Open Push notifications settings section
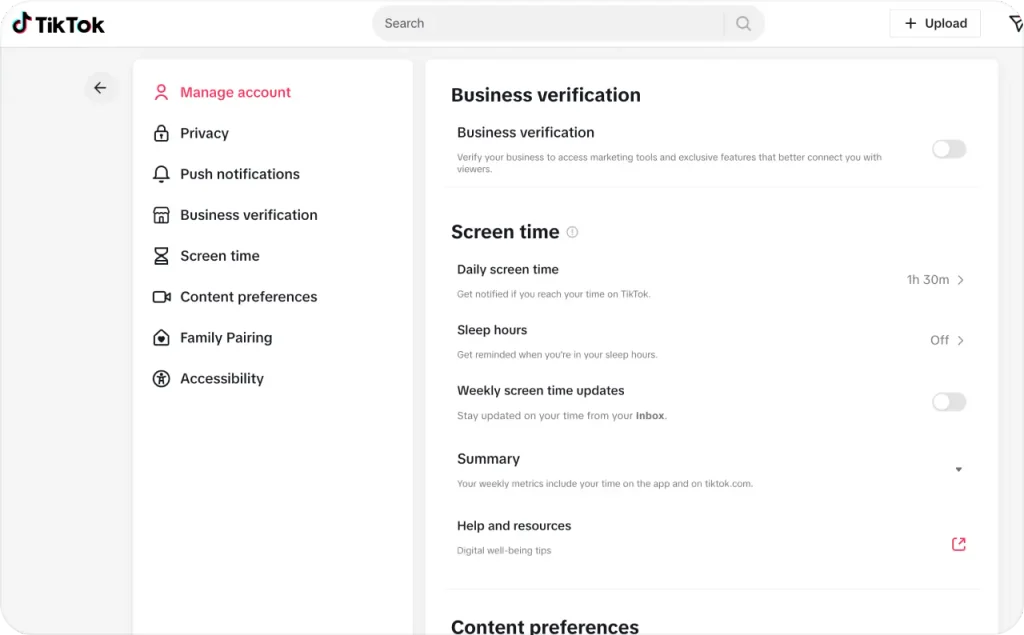The image size is (1024, 635). point(240,174)
